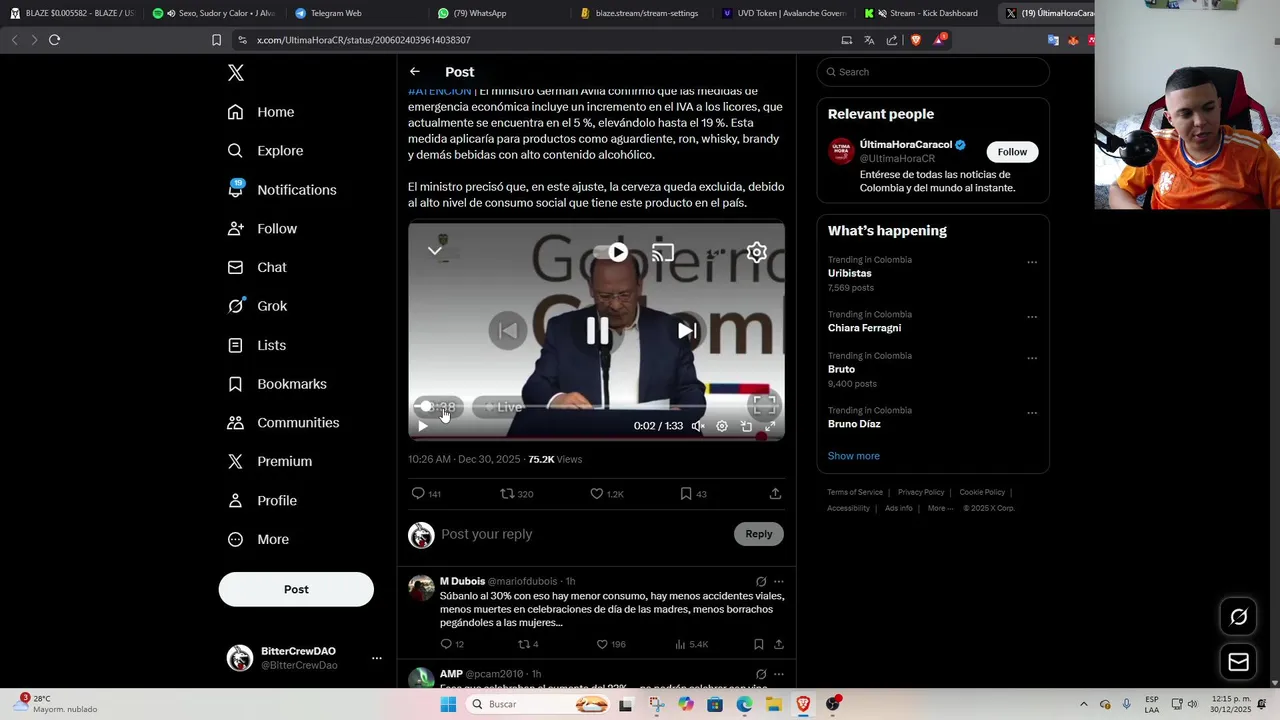Go to previous video in the player overlay

507,331
